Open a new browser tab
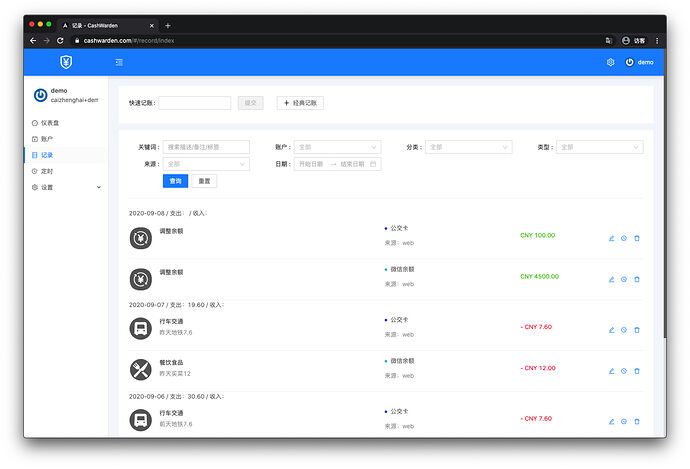Viewport: 690px width, 469px height. [x=168, y=26]
